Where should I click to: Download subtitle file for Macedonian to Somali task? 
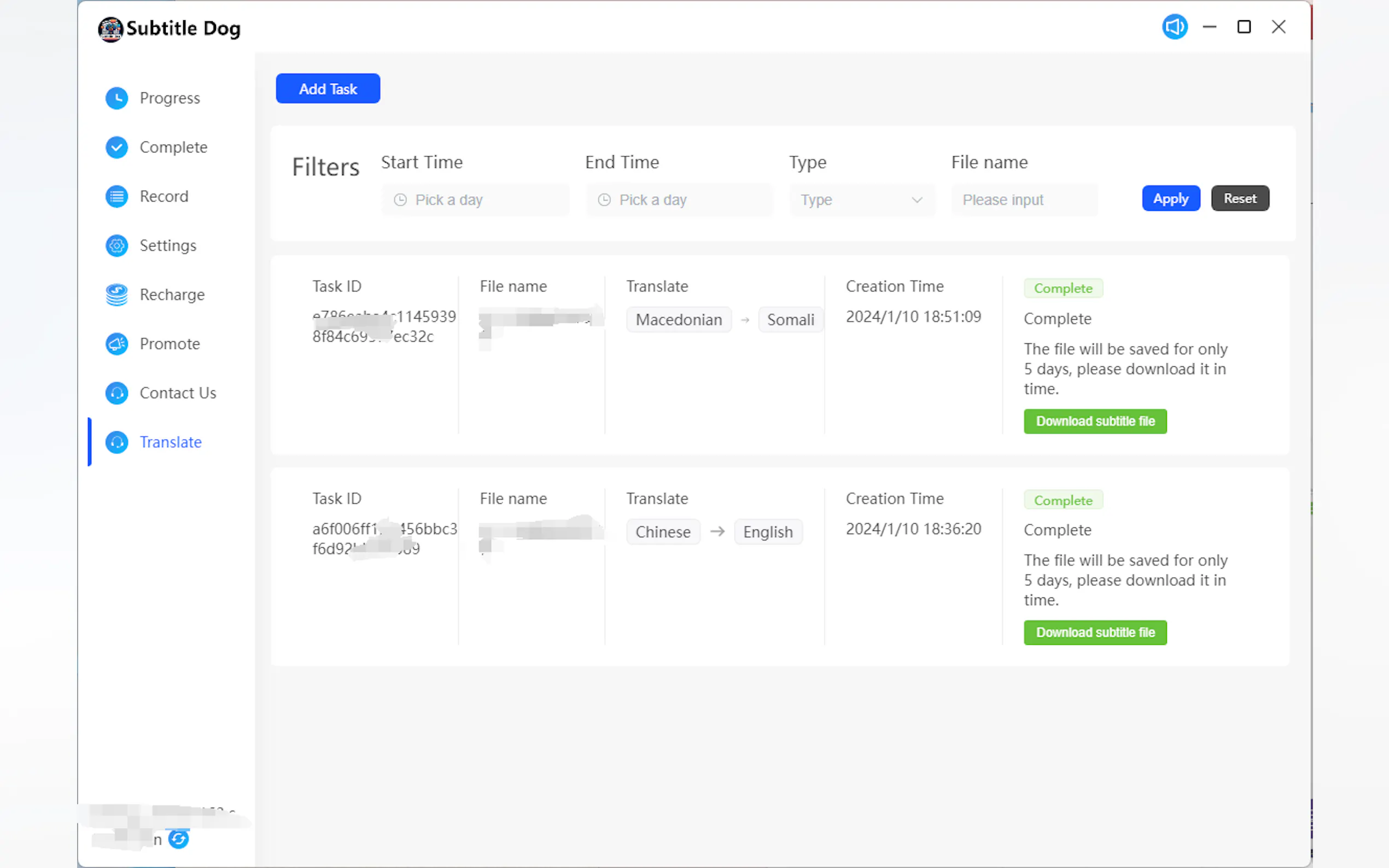coord(1094,421)
